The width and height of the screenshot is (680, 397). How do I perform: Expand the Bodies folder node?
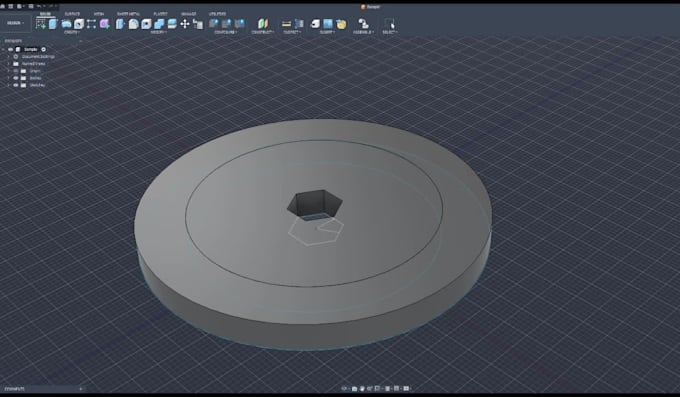pos(8,78)
